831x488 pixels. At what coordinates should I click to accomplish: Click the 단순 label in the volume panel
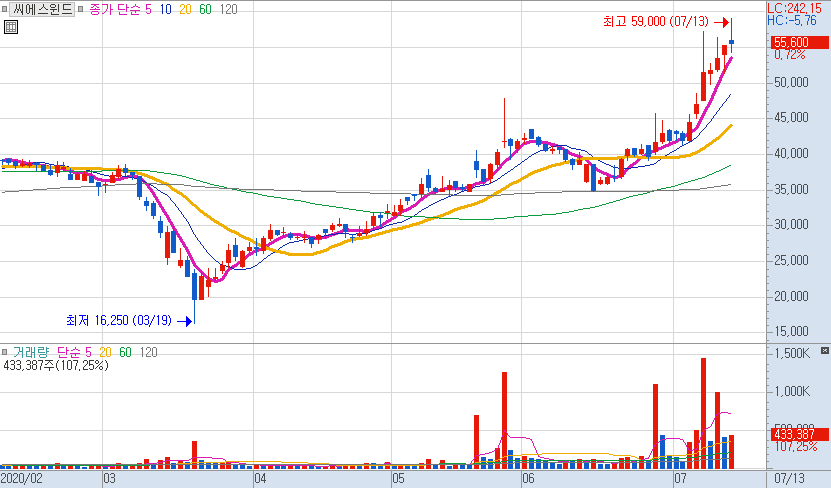[x=67, y=352]
